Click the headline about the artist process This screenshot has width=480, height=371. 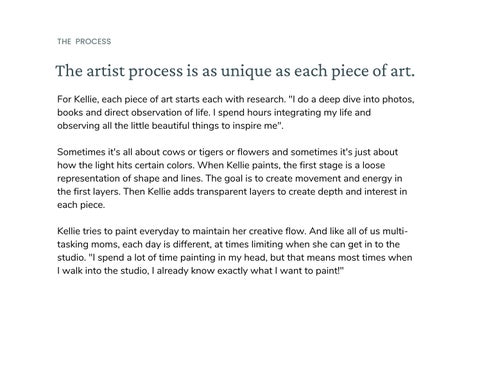point(235,71)
